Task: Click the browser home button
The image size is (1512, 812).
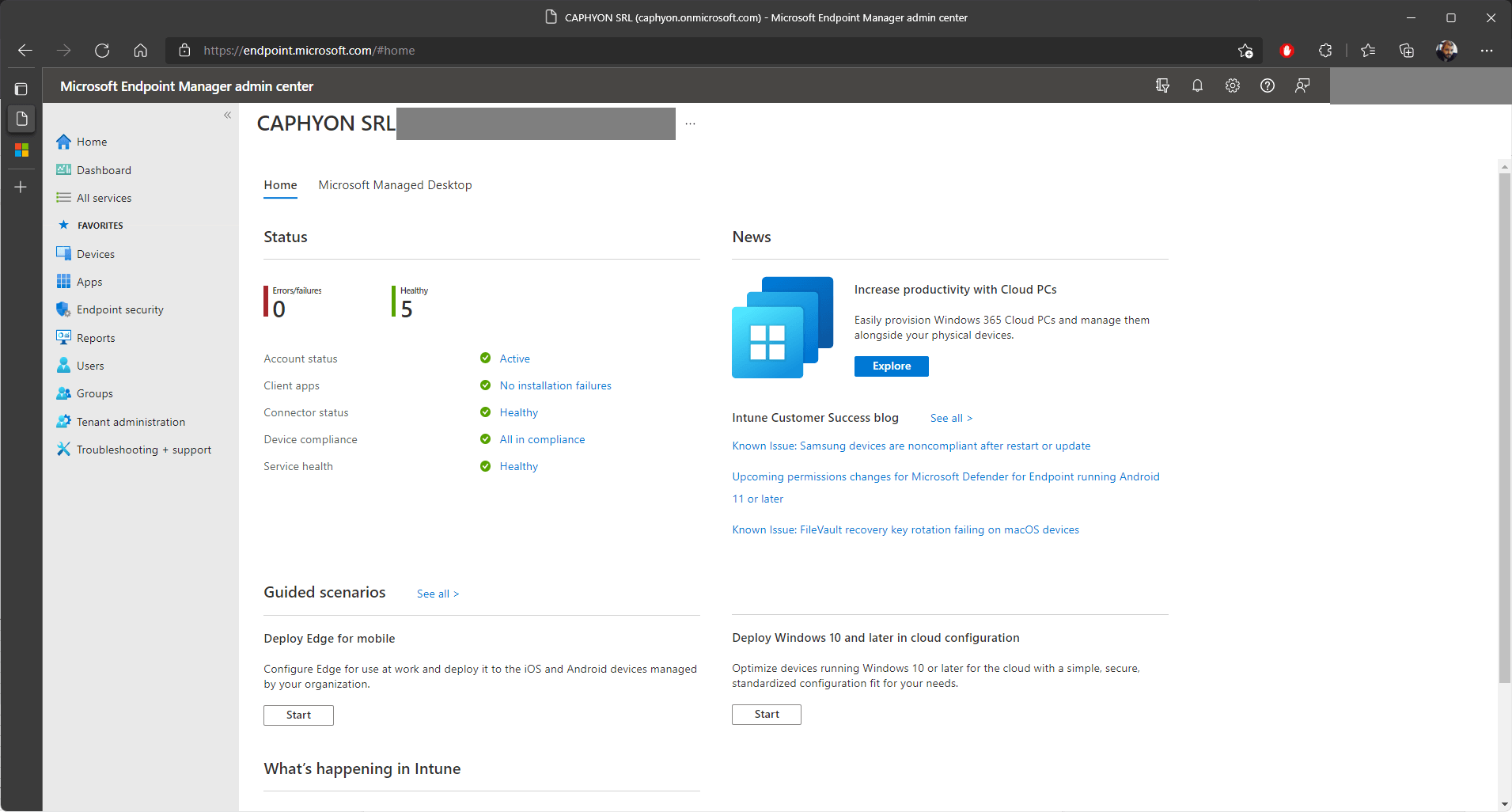Action: point(140,51)
